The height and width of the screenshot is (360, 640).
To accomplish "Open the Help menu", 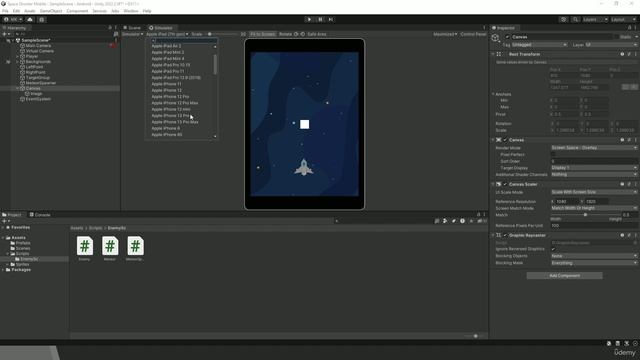I will [x=147, y=11].
